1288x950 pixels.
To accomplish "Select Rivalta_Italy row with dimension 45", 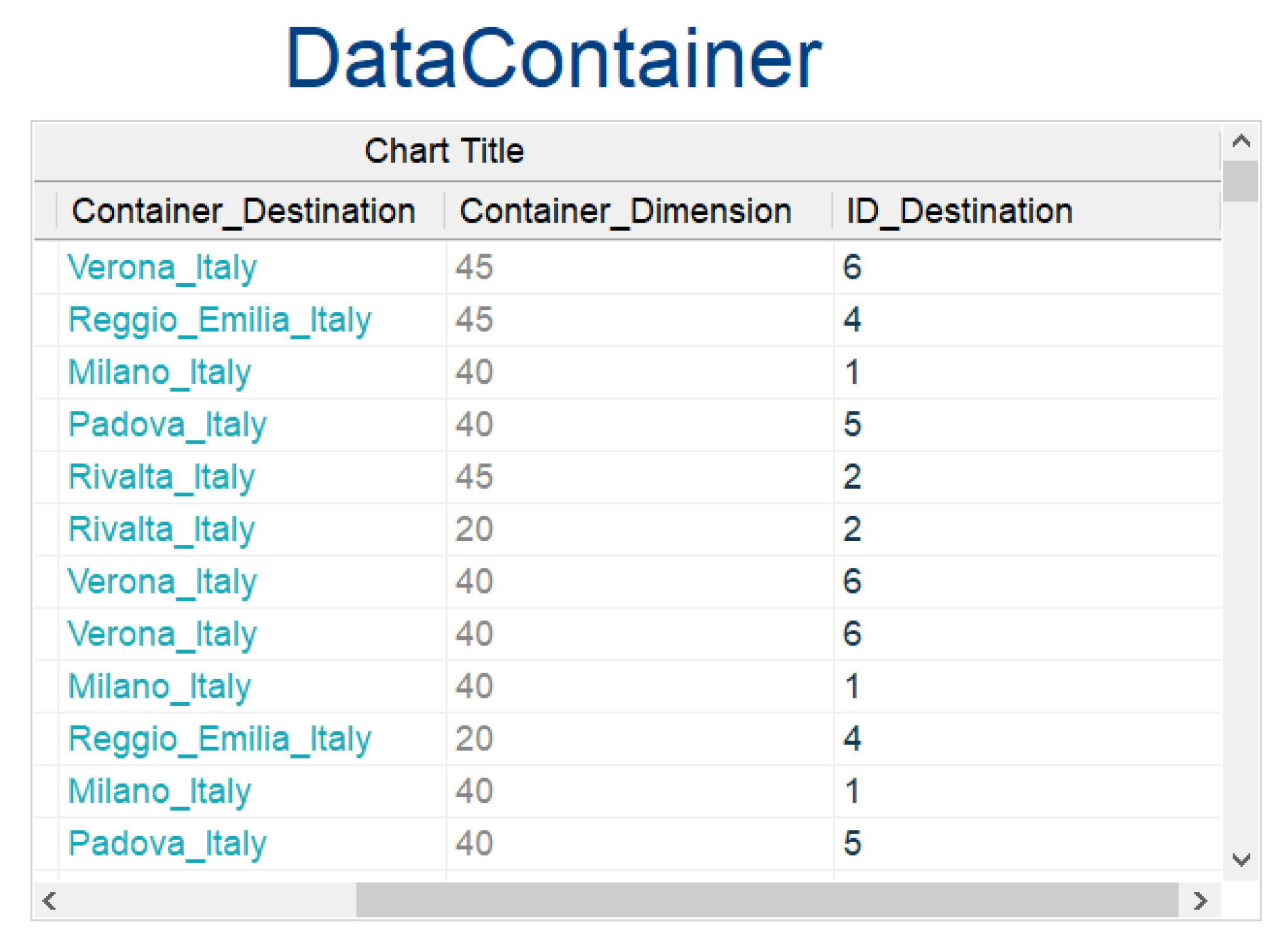I will click(162, 477).
